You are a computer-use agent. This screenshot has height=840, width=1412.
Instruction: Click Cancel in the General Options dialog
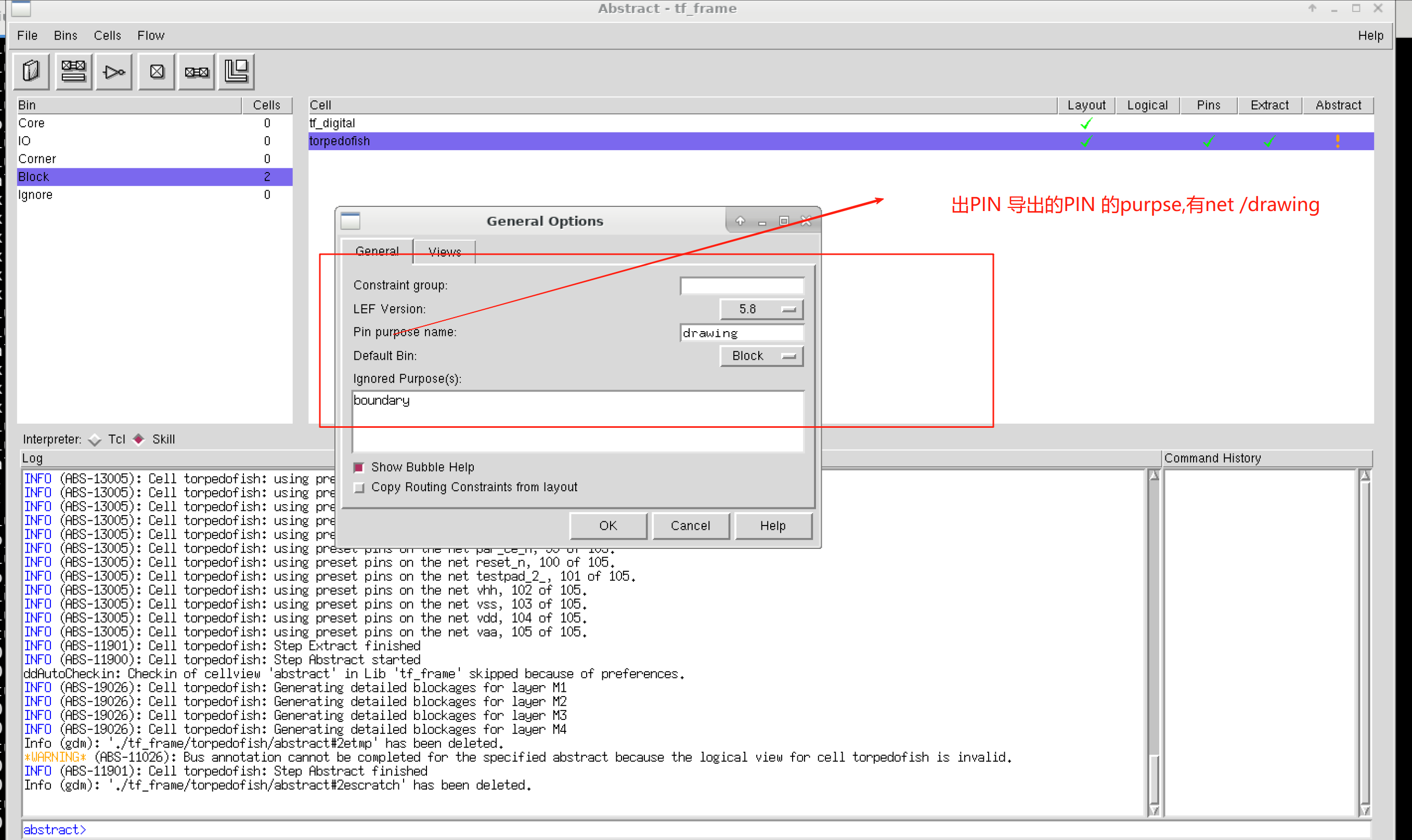[690, 526]
